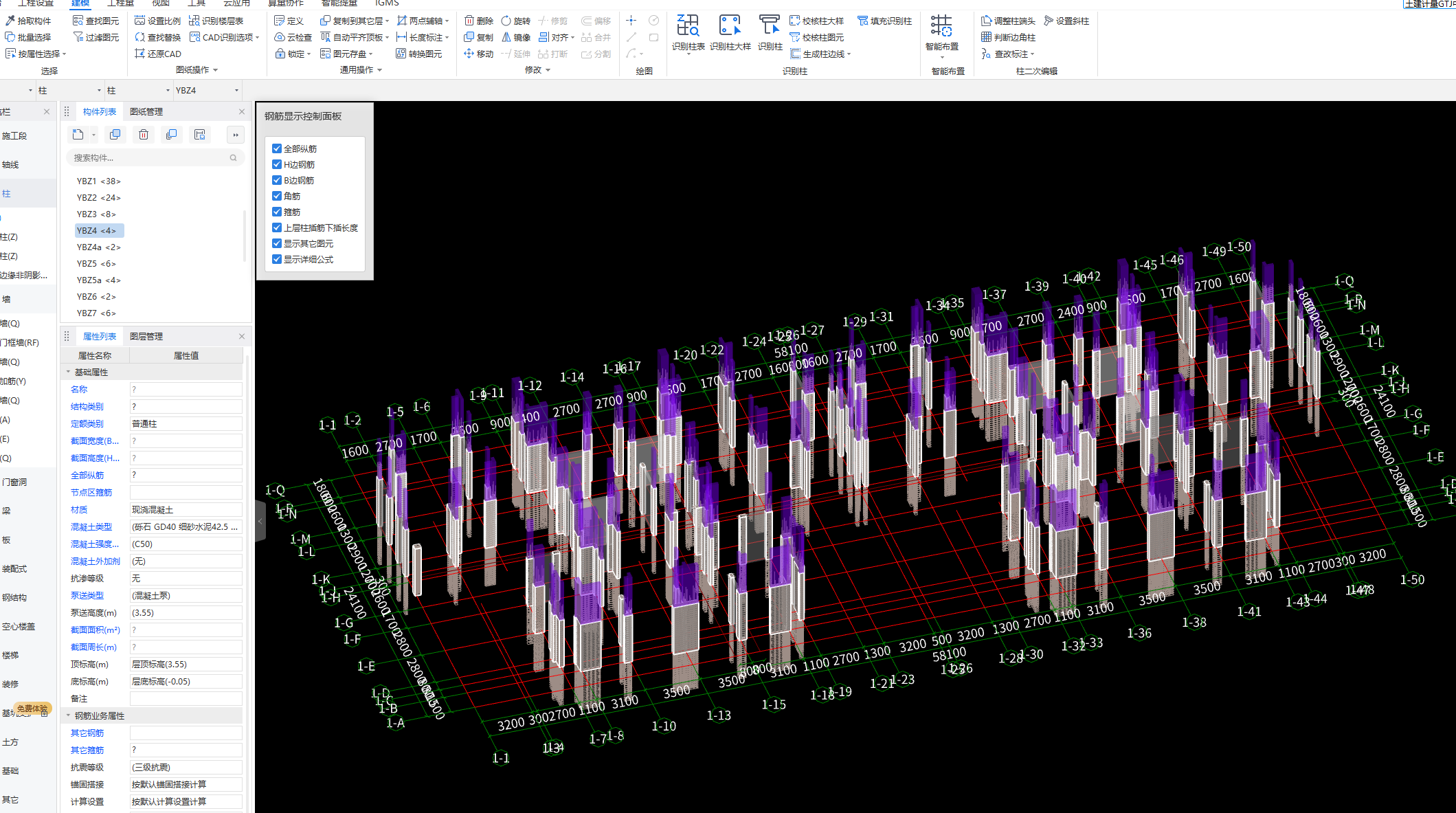Click the expand arrows in component toolbar
This screenshot has width=1456, height=813.
(236, 135)
